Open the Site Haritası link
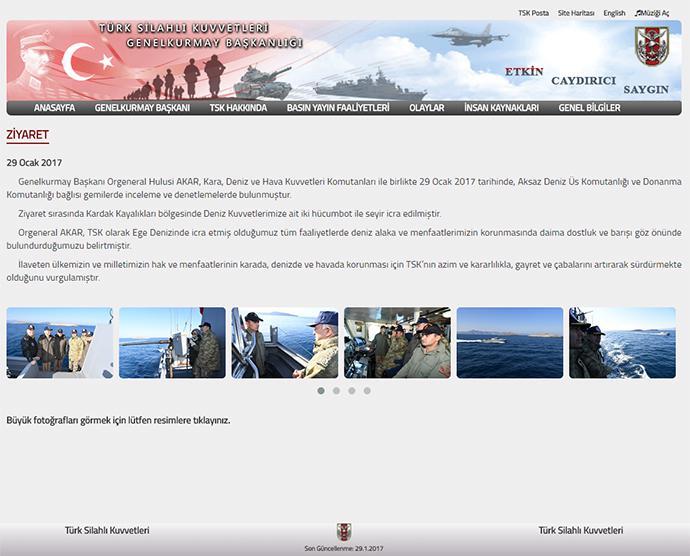 576,13
